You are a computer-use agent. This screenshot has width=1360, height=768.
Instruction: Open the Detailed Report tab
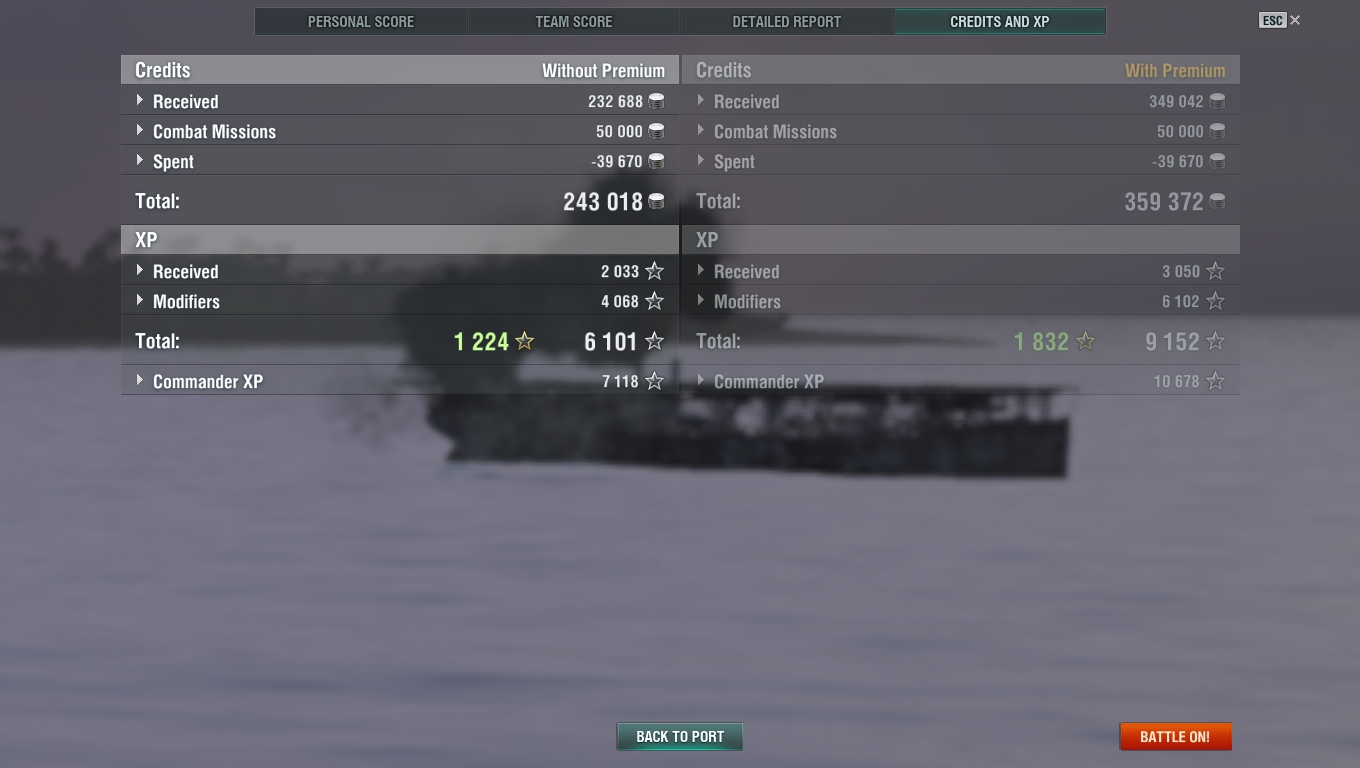pyautogui.click(x=787, y=21)
